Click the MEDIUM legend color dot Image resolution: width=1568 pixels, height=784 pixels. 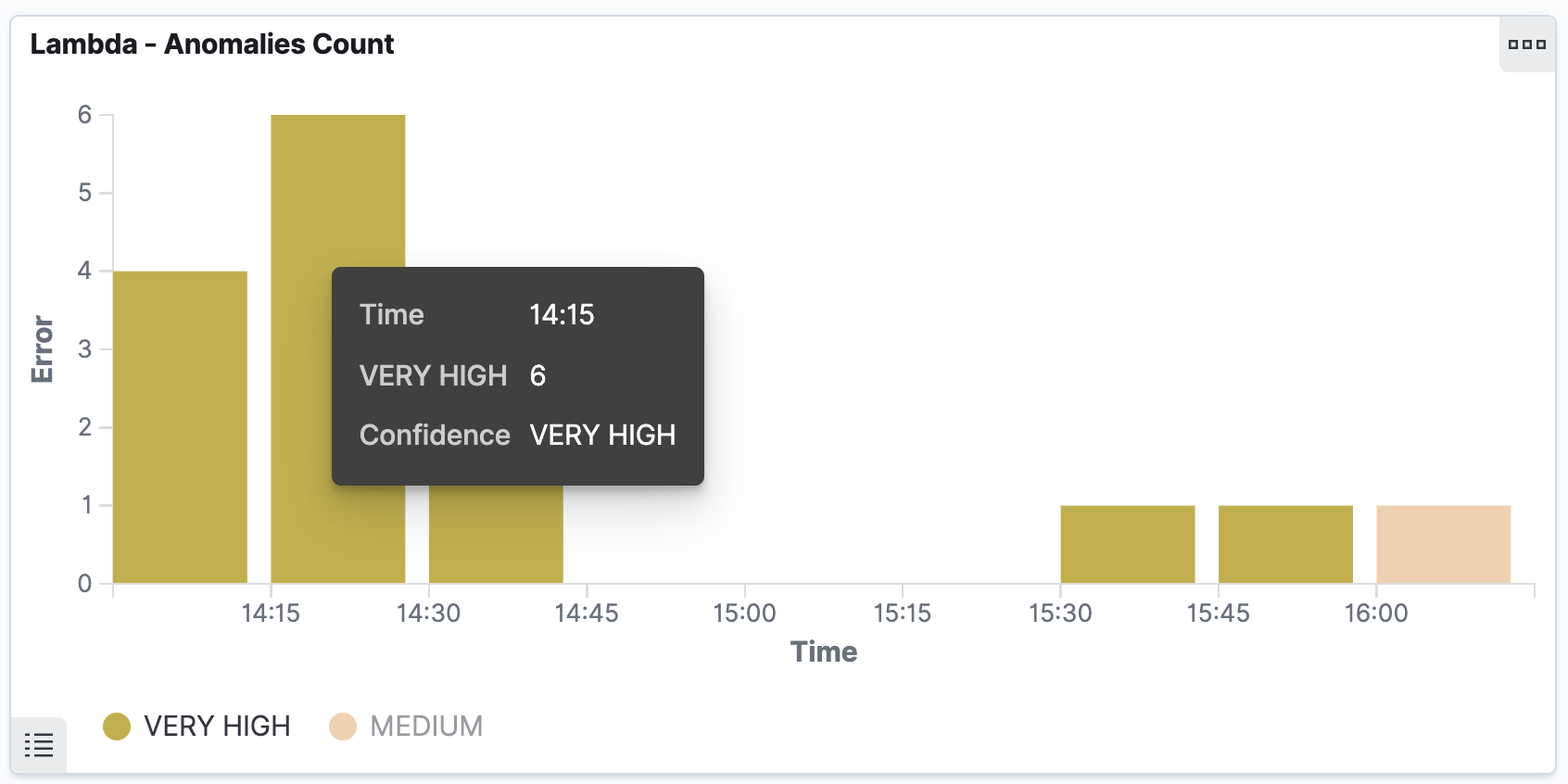pyautogui.click(x=343, y=727)
